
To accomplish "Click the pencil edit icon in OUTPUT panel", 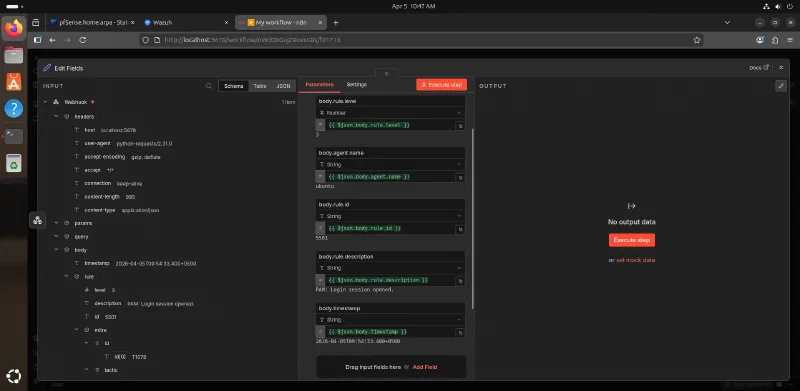I will click(x=781, y=86).
